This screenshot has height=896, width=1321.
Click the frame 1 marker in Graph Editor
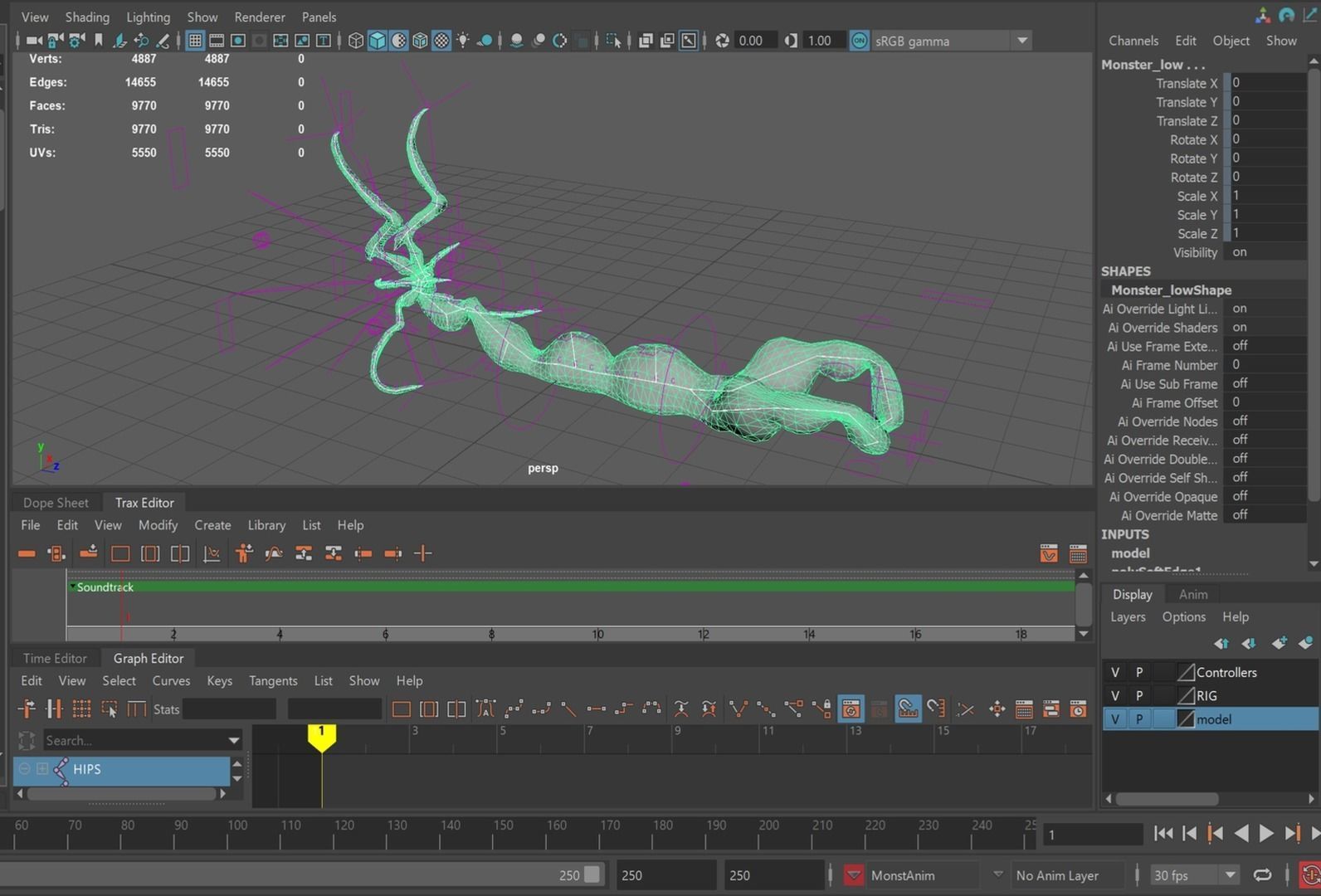[x=321, y=736]
